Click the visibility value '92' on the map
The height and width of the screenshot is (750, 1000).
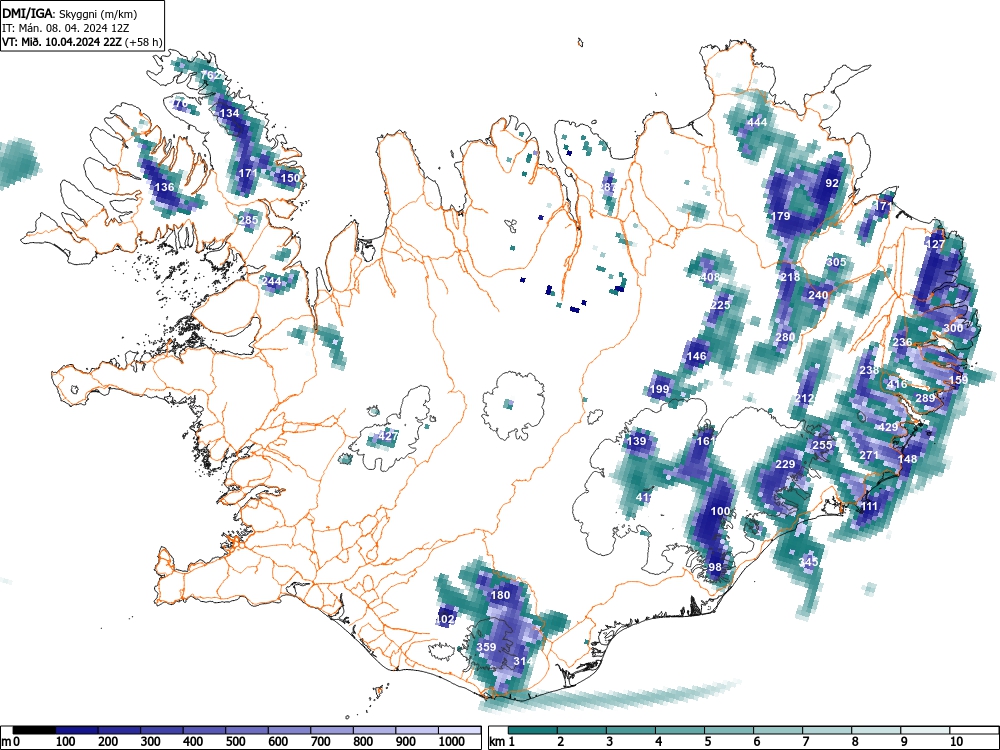coord(832,182)
